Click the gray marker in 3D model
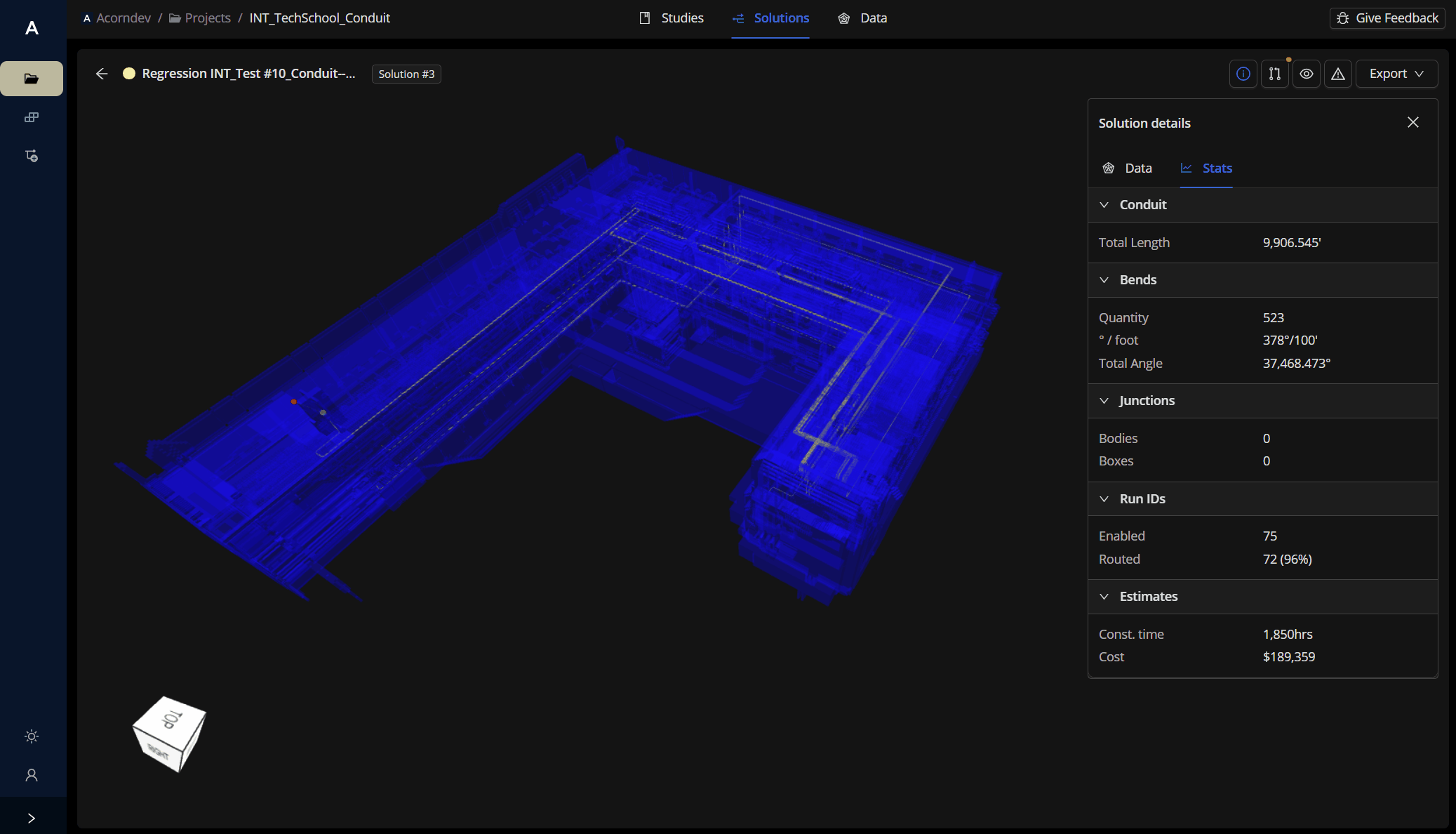This screenshot has width=1456, height=834. click(323, 413)
